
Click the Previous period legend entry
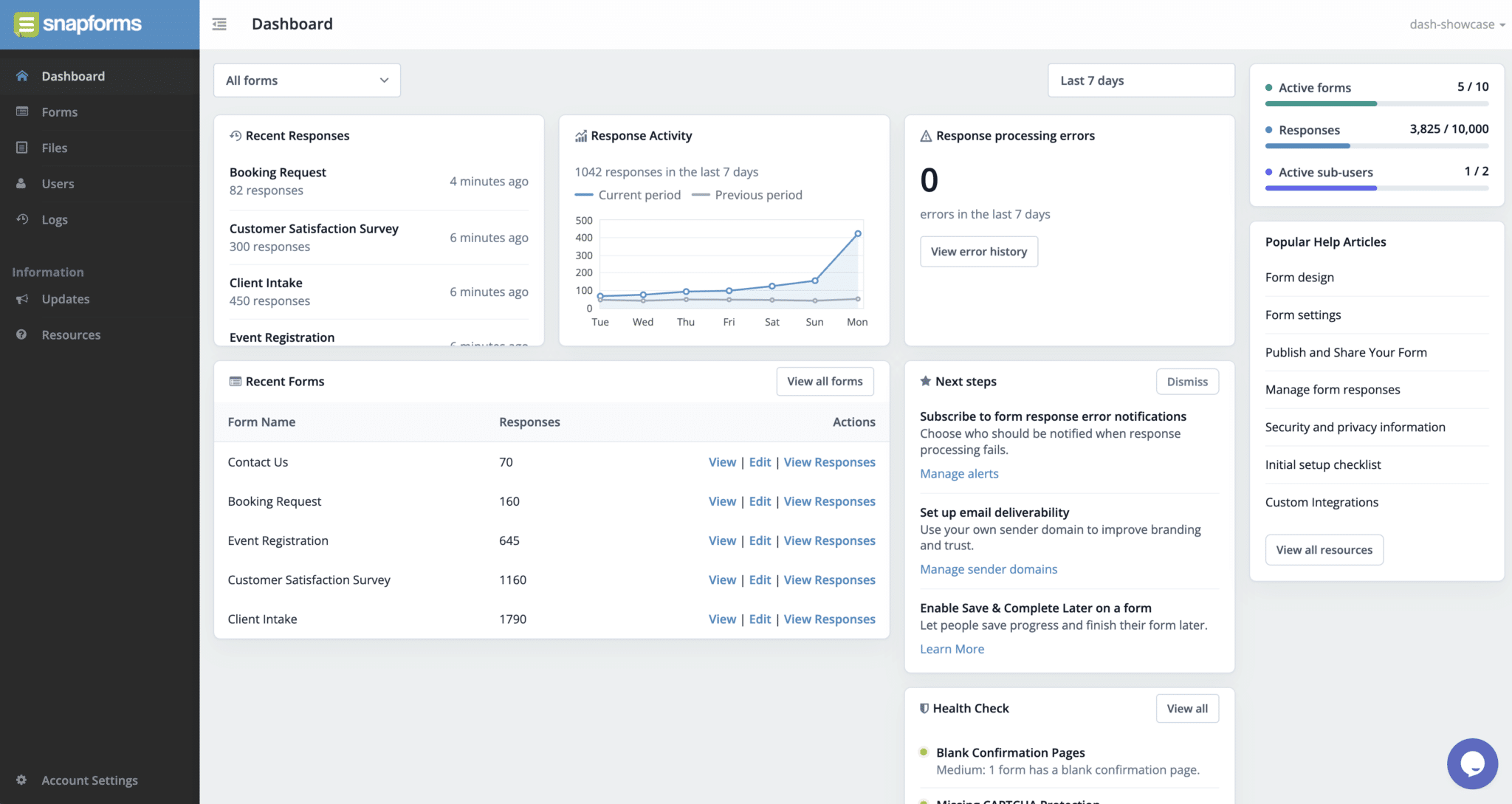tap(747, 195)
